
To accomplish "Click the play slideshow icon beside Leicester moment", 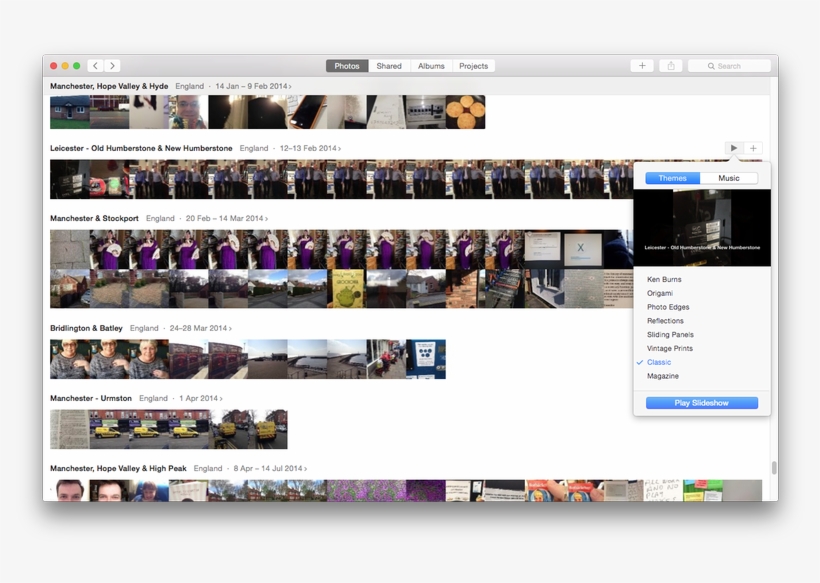I will [735, 147].
